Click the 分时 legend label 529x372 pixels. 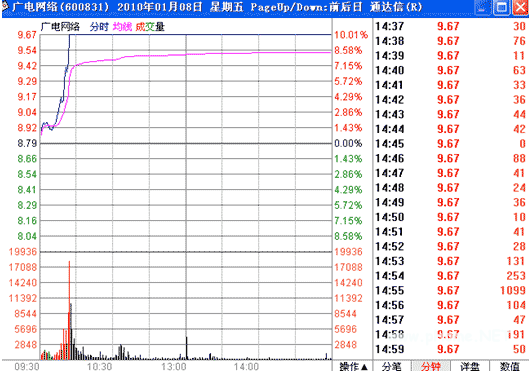click(99, 27)
